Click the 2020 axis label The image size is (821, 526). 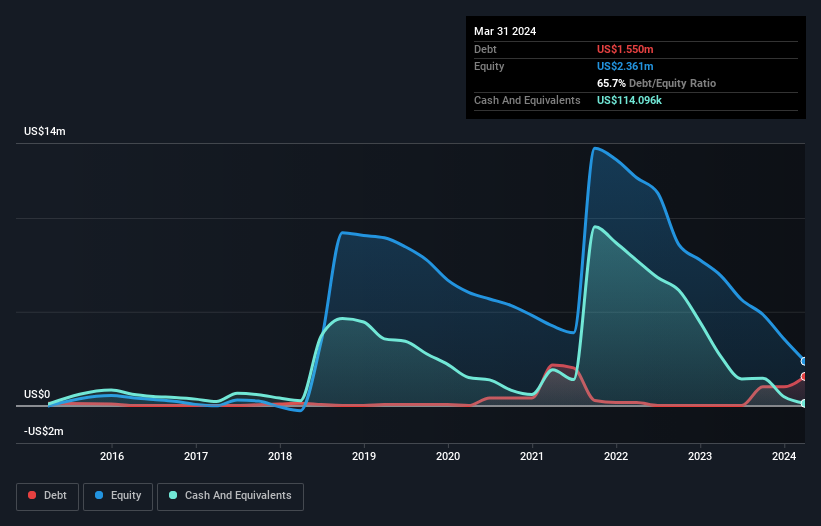[x=448, y=456]
